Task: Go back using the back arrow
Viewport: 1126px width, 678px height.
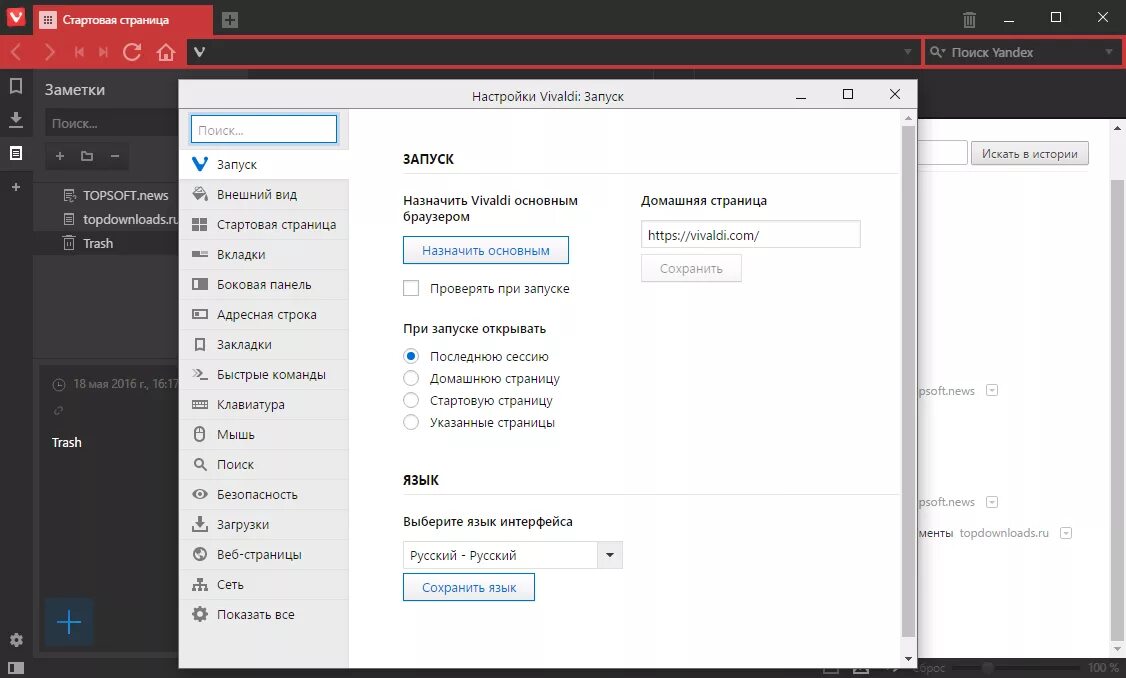Action: click(17, 52)
